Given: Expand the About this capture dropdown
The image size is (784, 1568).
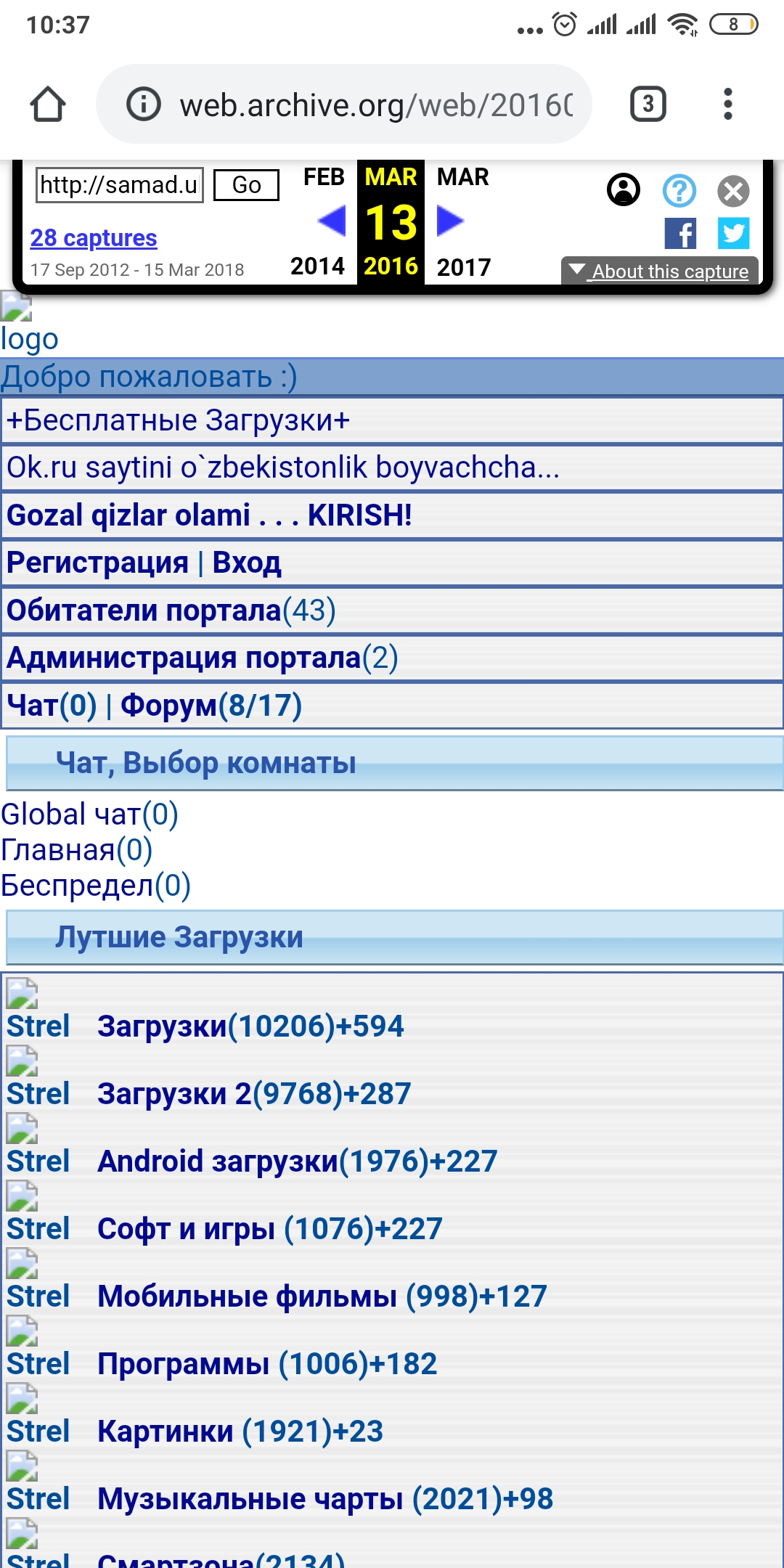Looking at the screenshot, I should 659,271.
